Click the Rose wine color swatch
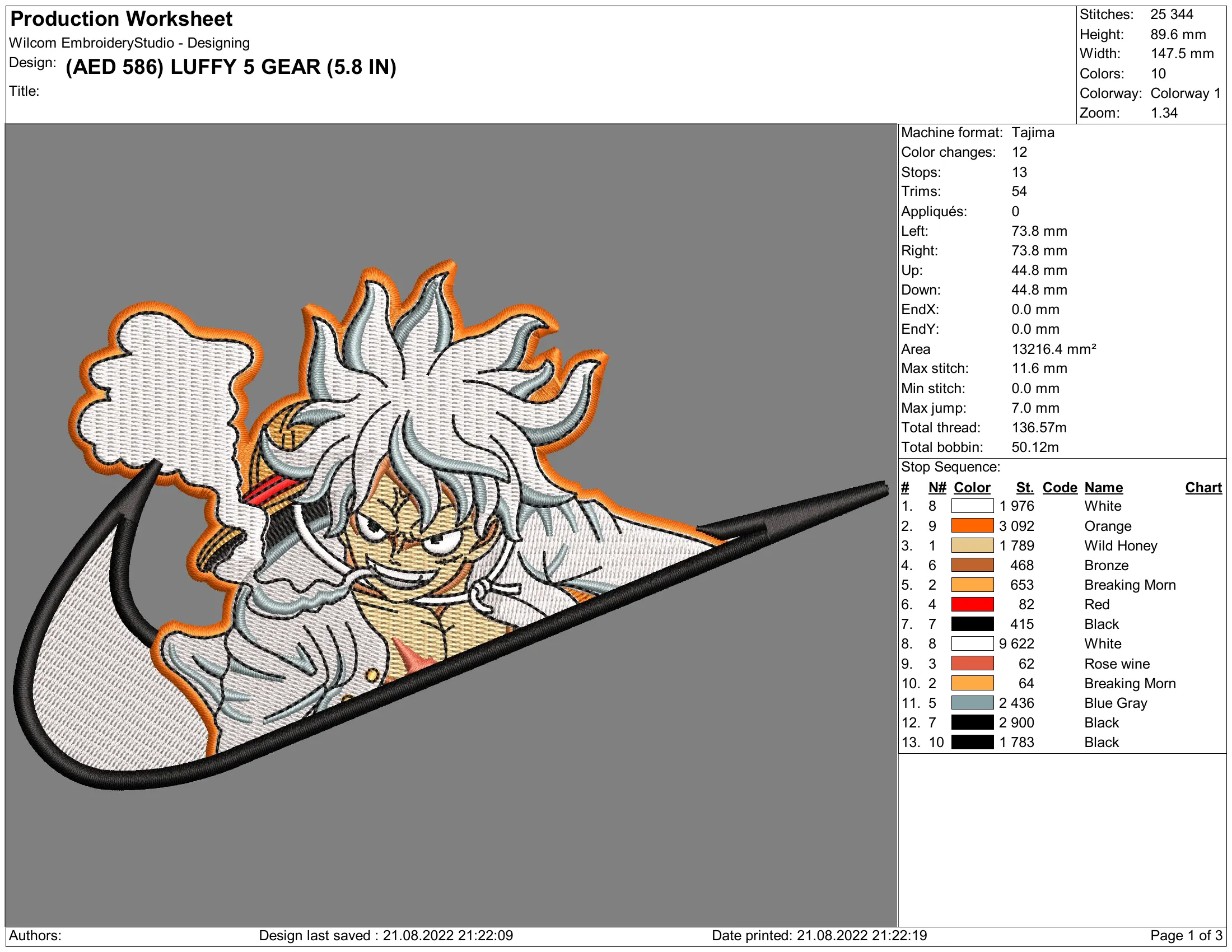This screenshot has height=952, width=1232. [x=973, y=664]
